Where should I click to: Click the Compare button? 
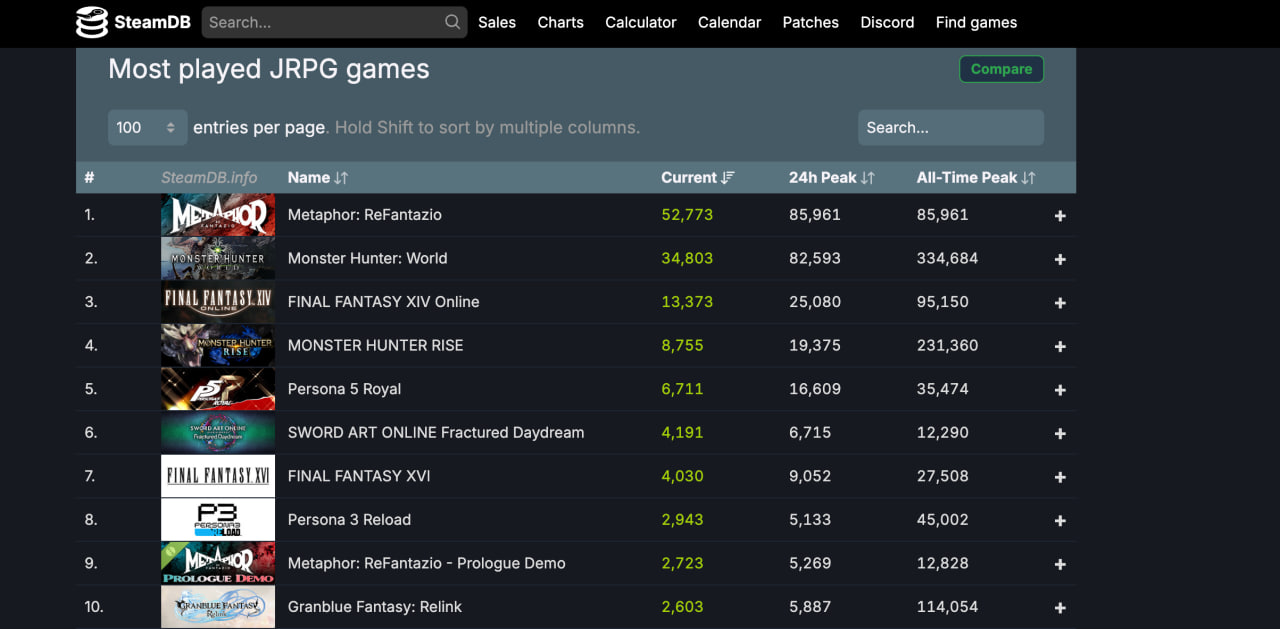(1001, 69)
